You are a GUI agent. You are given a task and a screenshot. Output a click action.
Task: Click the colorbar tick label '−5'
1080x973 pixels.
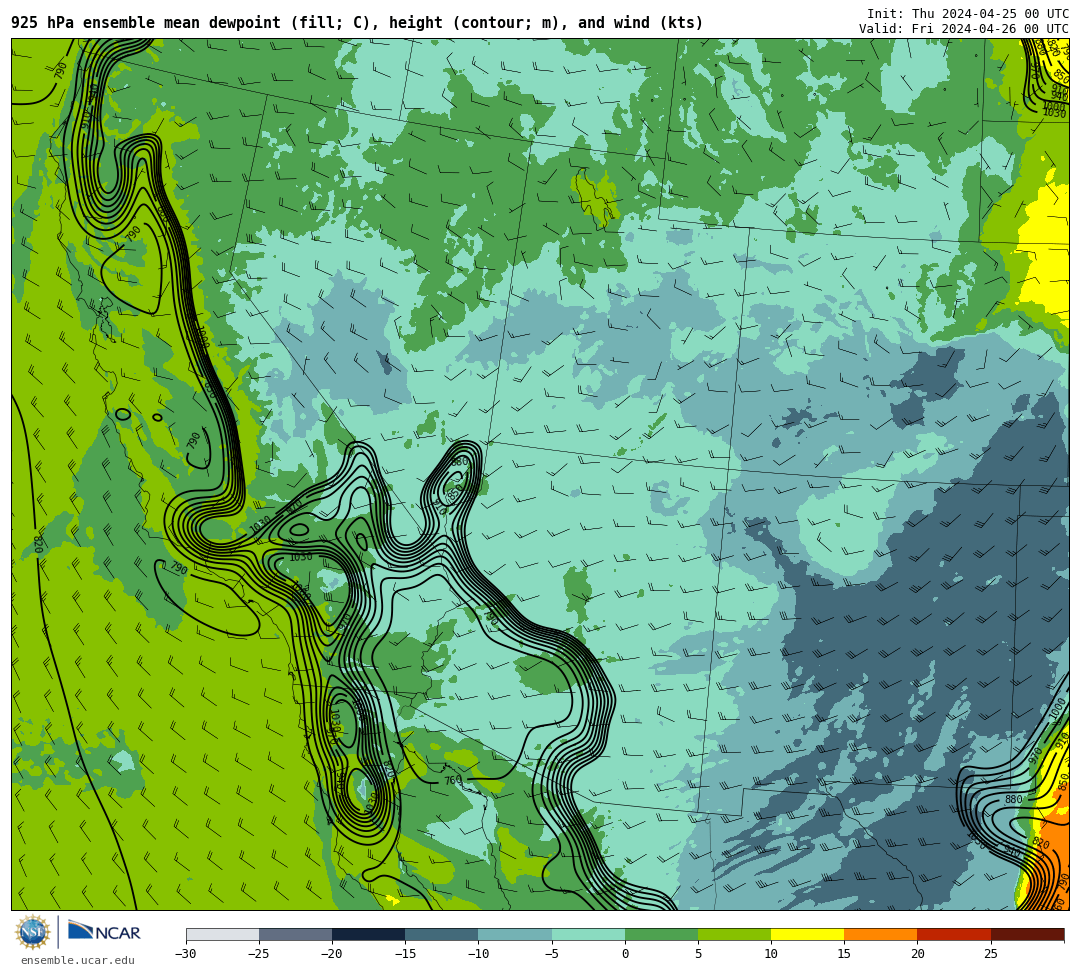click(x=552, y=954)
